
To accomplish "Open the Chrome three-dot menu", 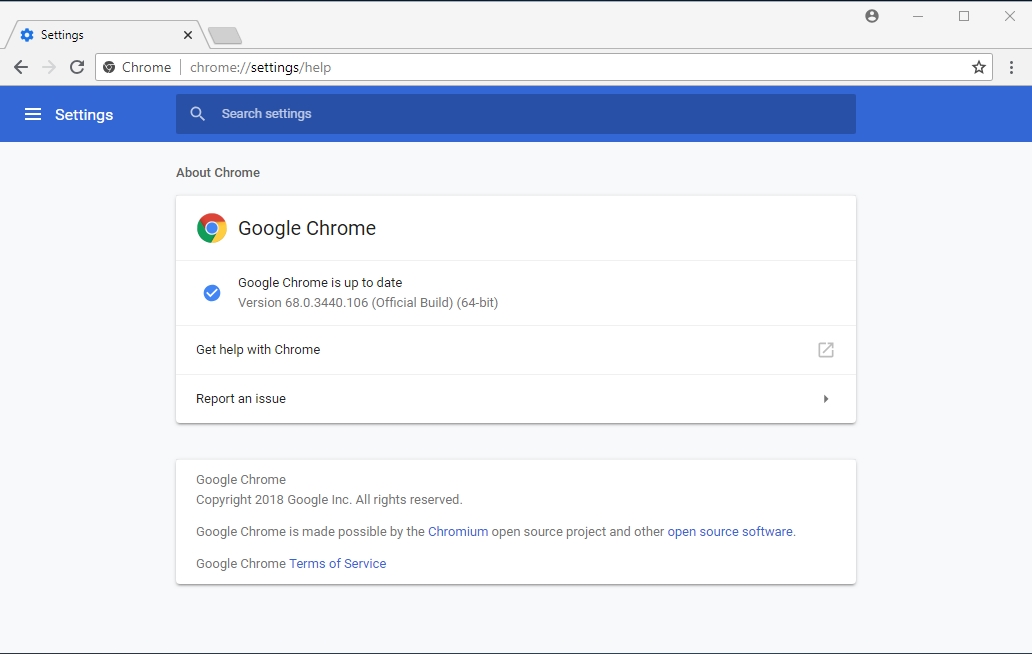I will tap(1012, 67).
